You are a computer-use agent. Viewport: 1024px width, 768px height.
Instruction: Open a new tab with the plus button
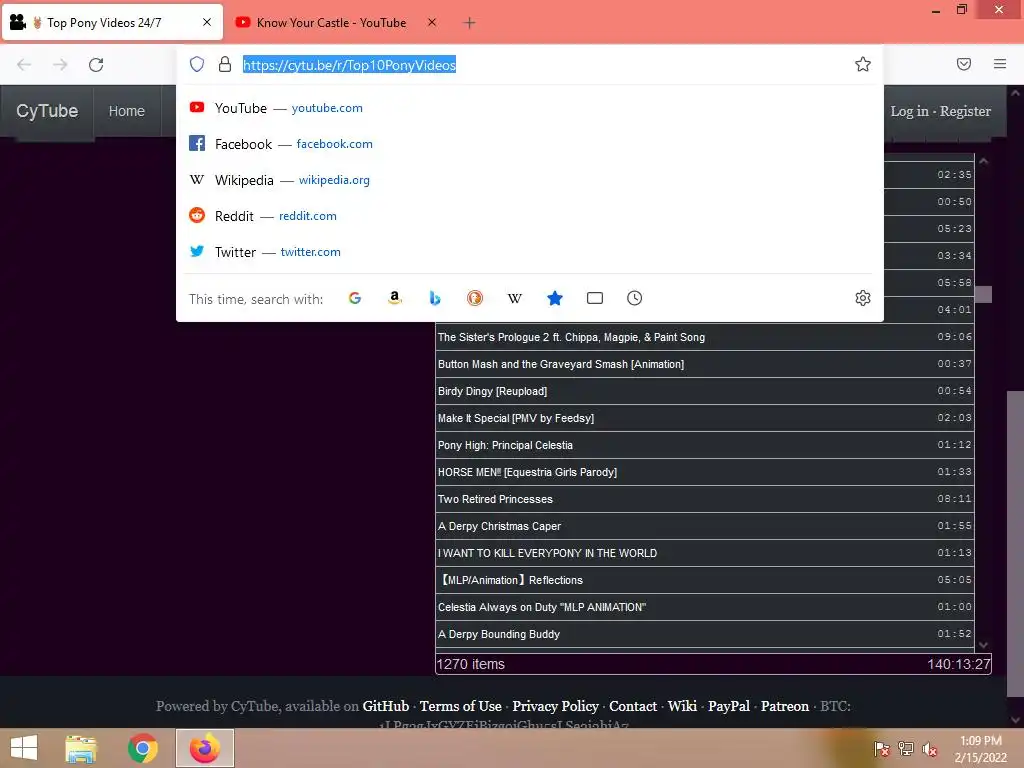point(469,23)
